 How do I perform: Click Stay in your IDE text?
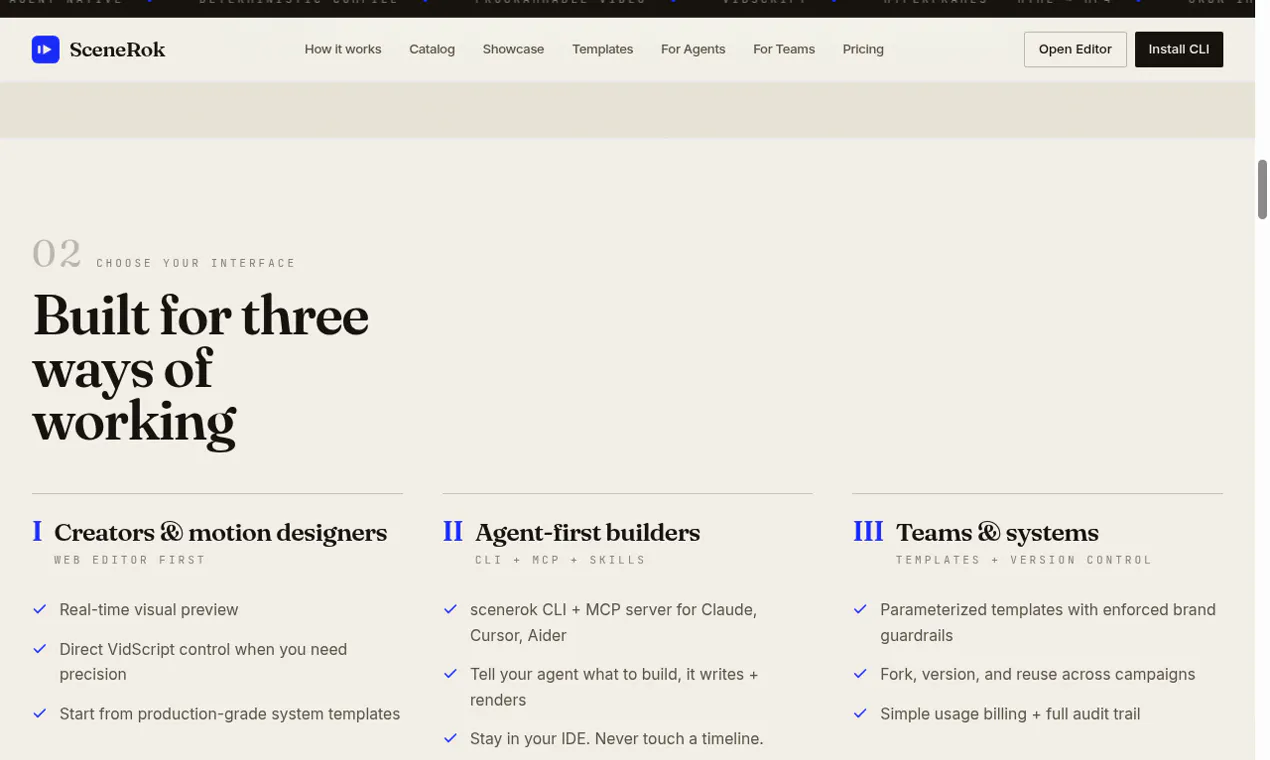[617, 739]
